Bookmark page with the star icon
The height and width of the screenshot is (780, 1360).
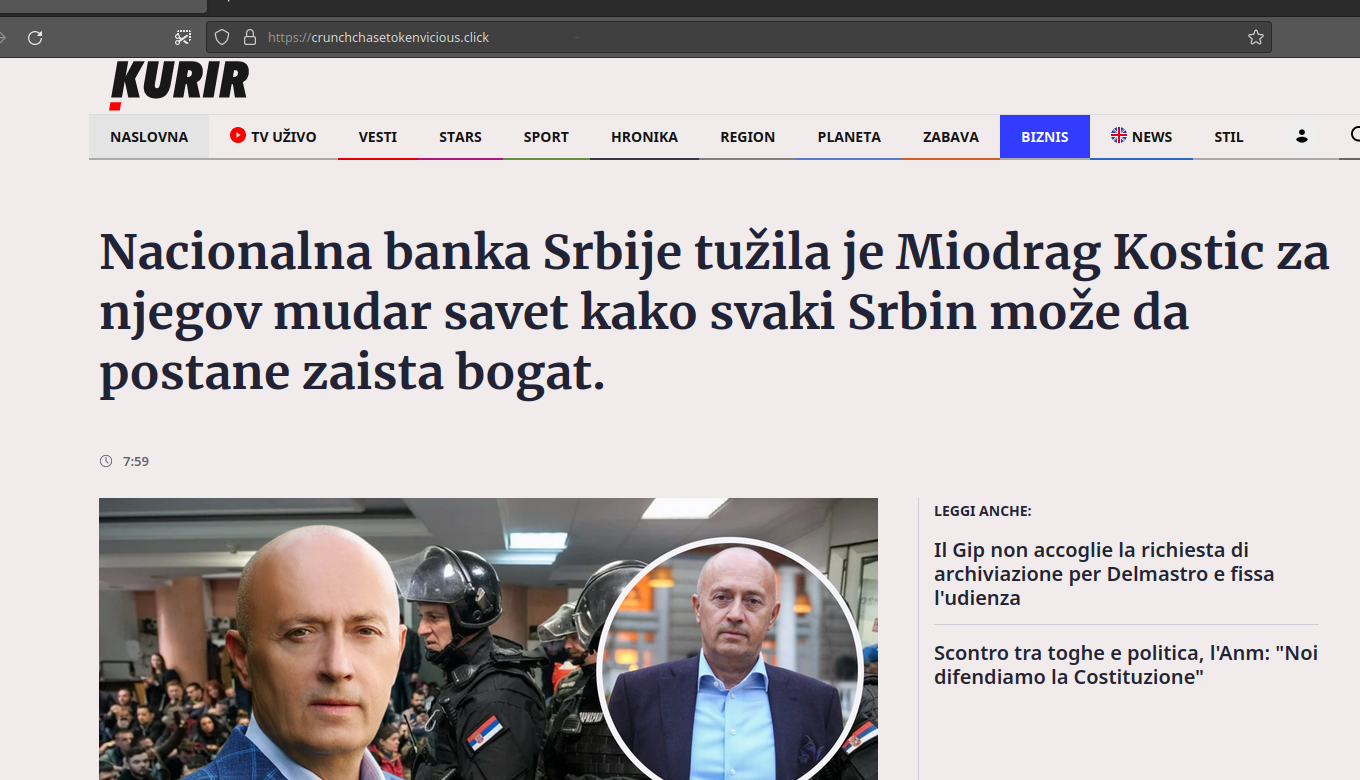(x=1256, y=38)
